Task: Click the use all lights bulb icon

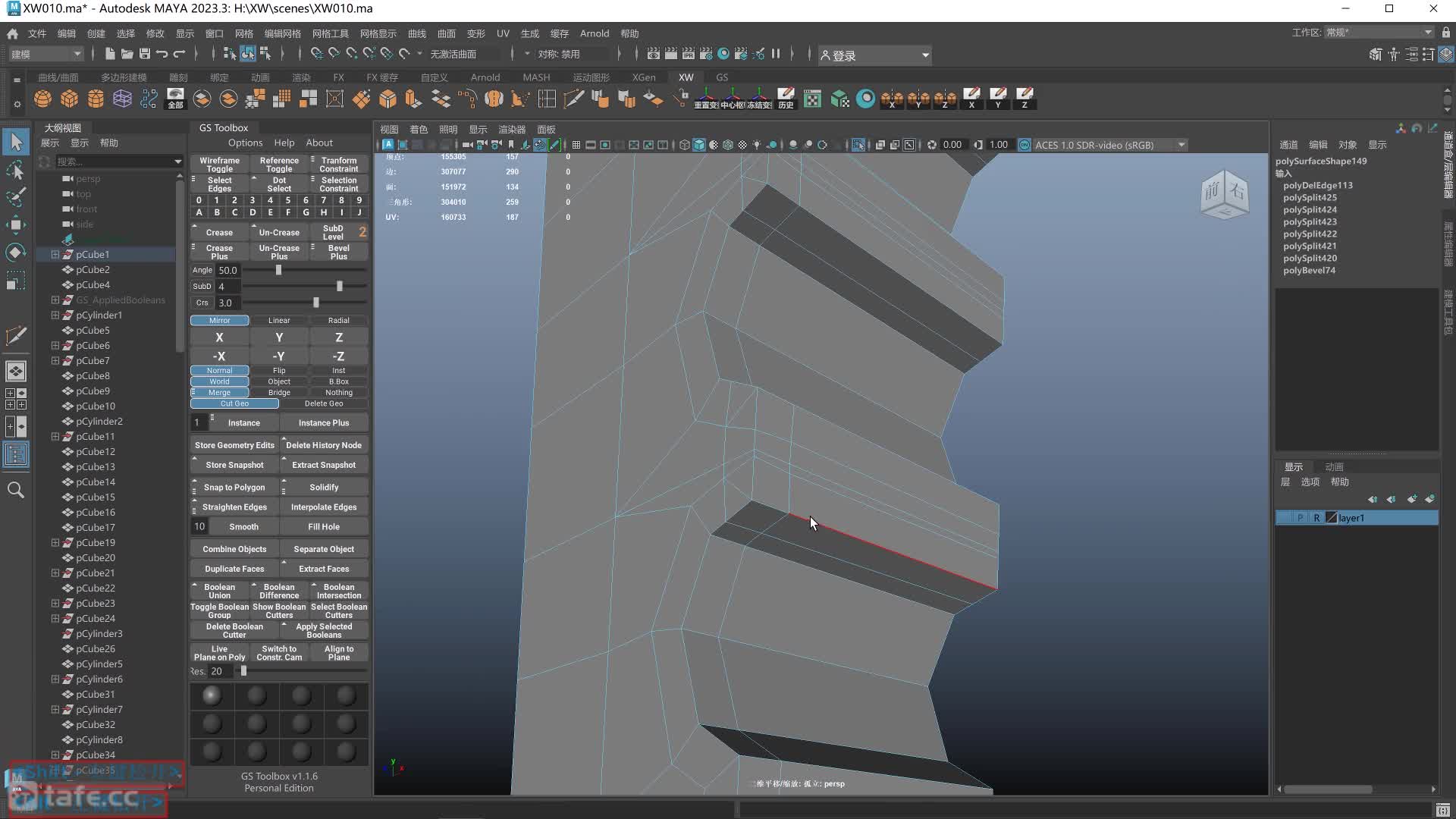Action: tap(757, 145)
